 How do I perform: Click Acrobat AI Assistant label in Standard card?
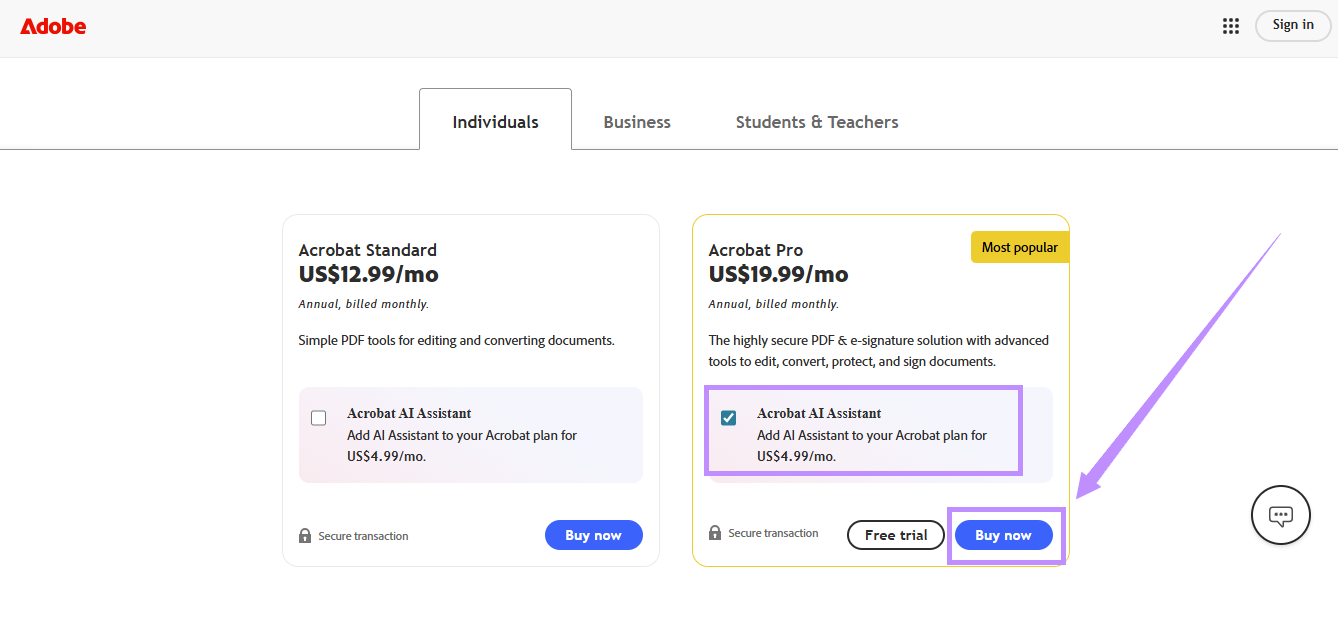click(x=409, y=413)
